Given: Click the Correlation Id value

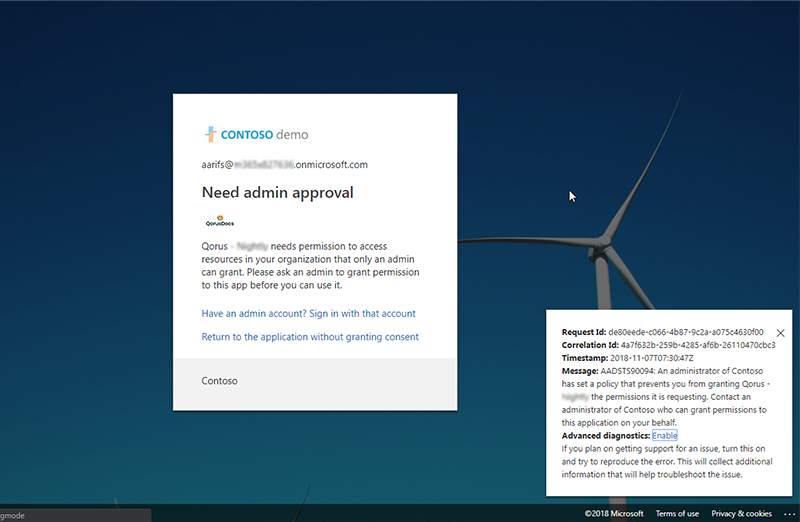Looking at the screenshot, I should (x=698, y=345).
